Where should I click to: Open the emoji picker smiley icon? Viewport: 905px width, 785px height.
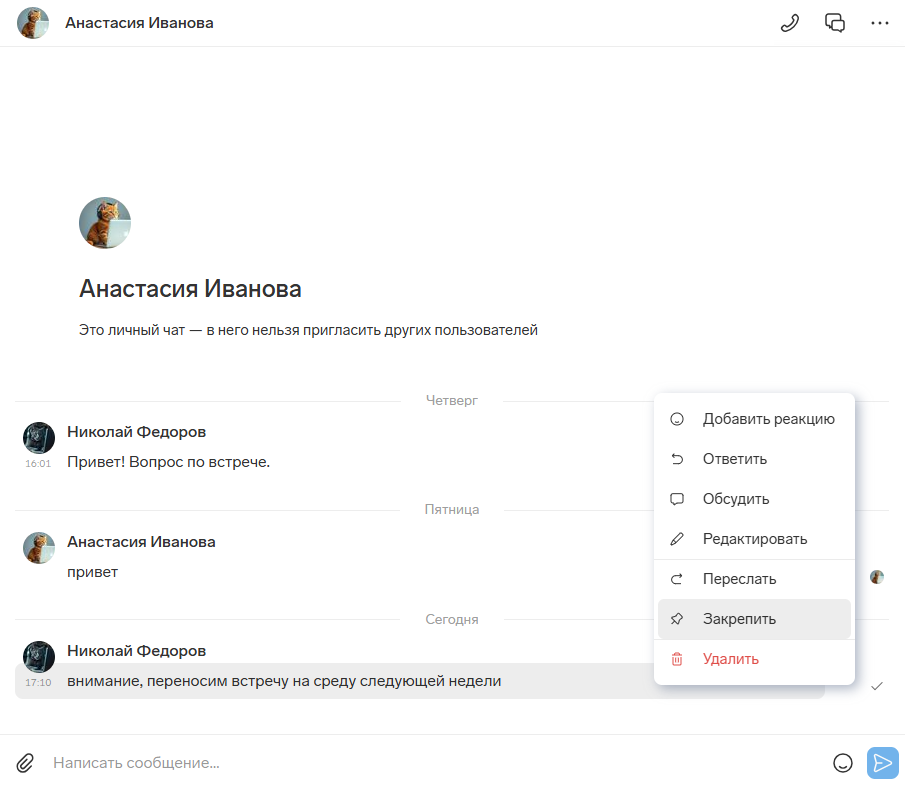843,763
